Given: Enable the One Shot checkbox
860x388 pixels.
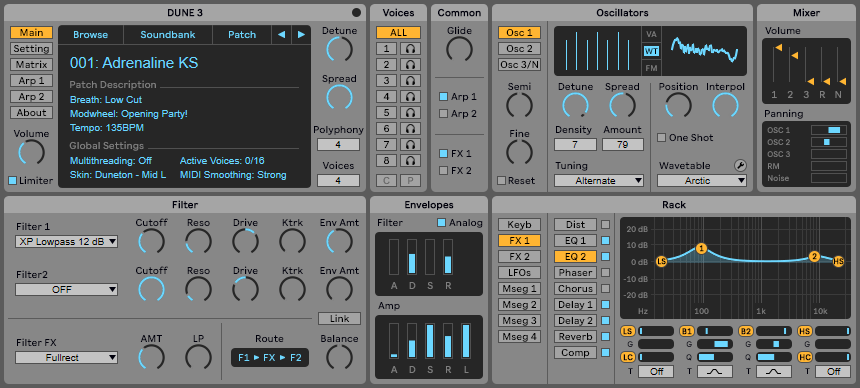Looking at the screenshot, I should [661, 138].
